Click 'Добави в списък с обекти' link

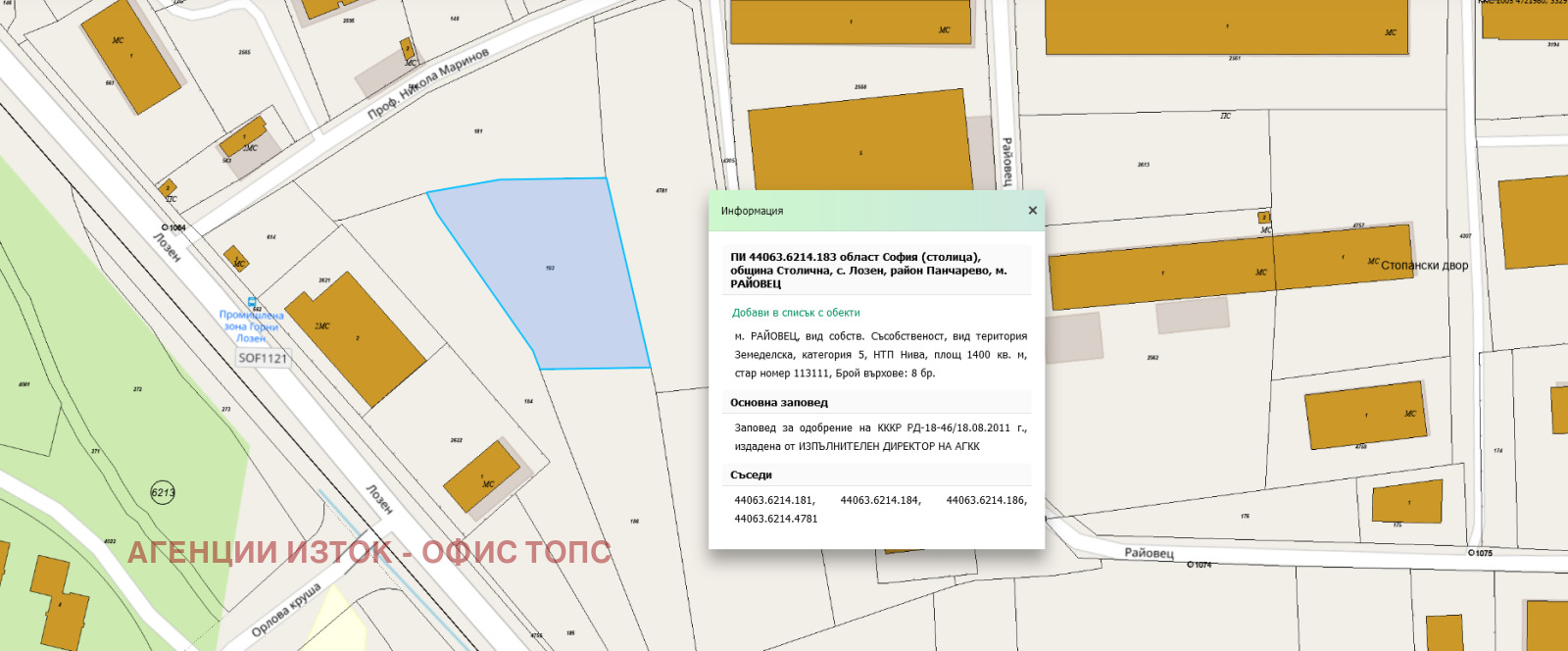point(796,313)
